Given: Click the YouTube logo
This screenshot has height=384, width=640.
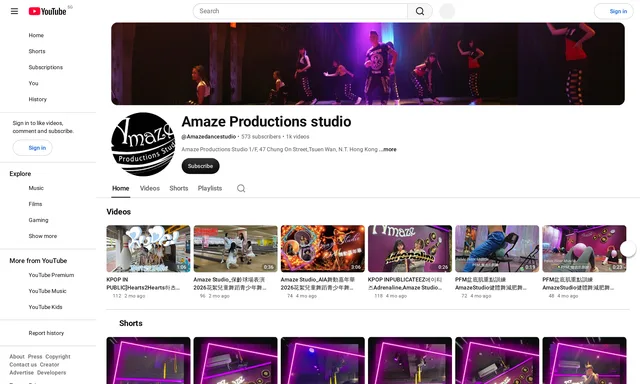Looking at the screenshot, I should coord(47,11).
